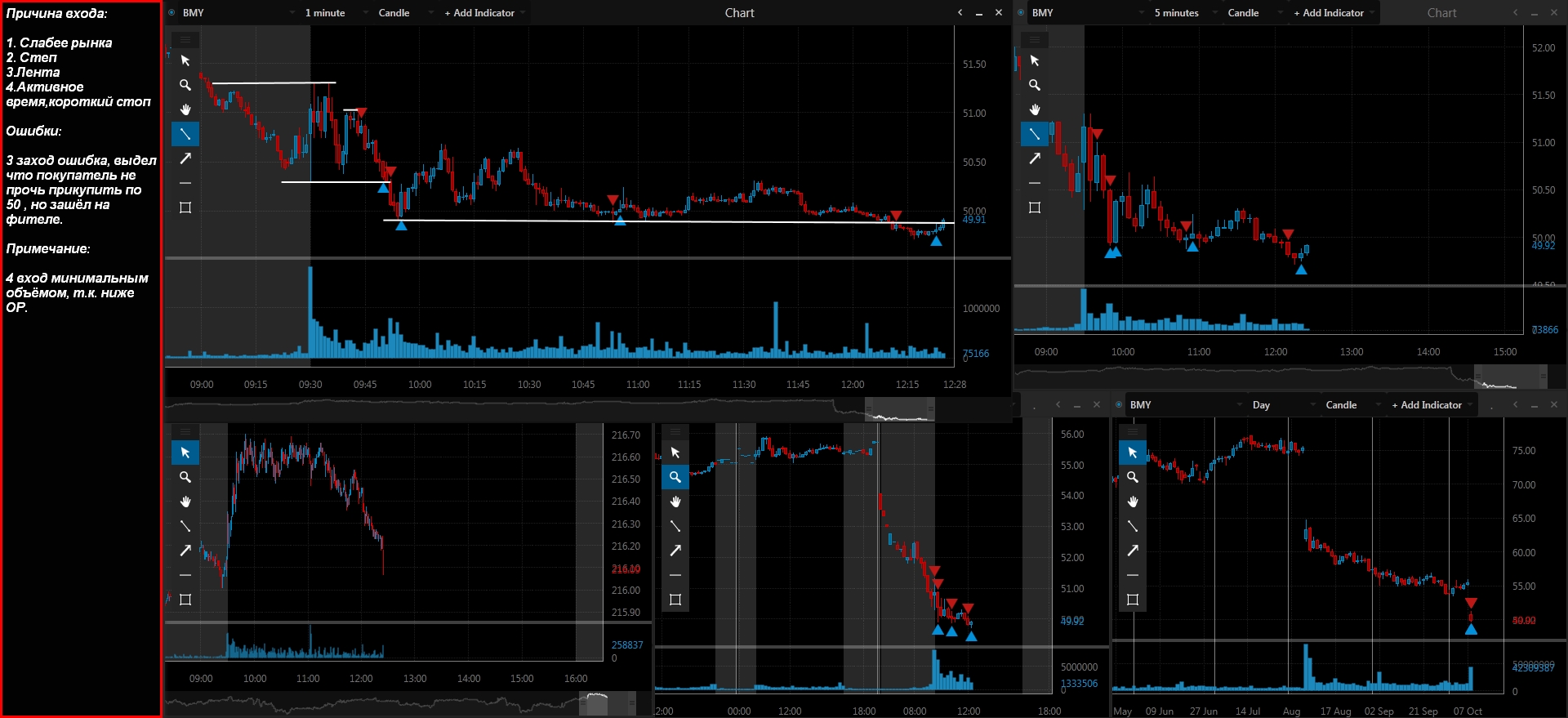Open the Candle style dropdown in the 1 minute chart
Image resolution: width=1568 pixels, height=718 pixels.
point(404,13)
